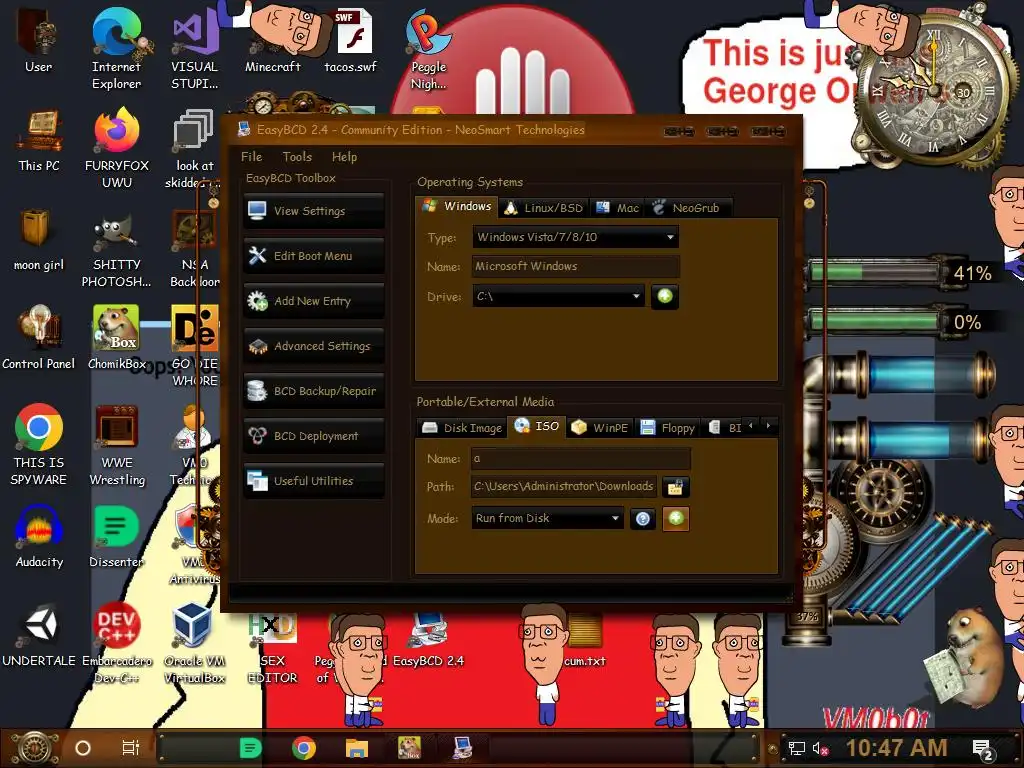Open Control Panel desktop icon
This screenshot has width=1024, height=768.
(39, 339)
